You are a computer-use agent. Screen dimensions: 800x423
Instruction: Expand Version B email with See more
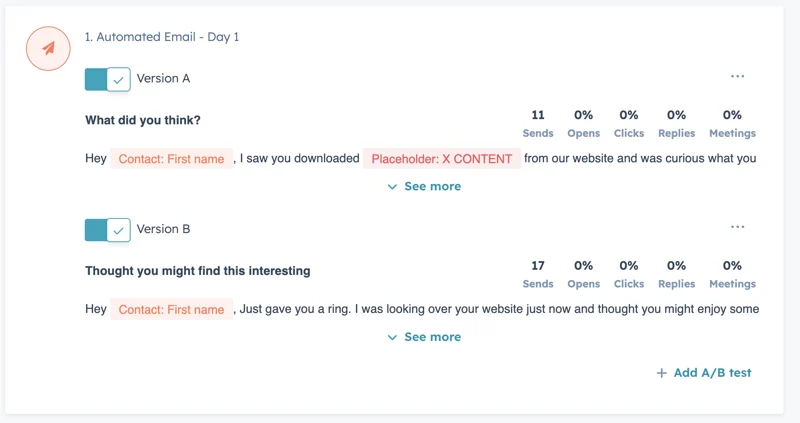click(x=424, y=337)
